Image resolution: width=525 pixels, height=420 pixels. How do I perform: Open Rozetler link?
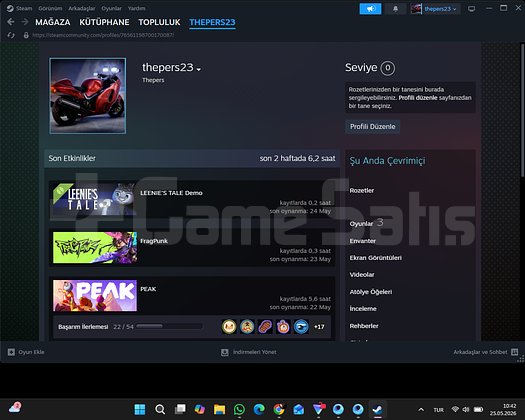[362, 191]
